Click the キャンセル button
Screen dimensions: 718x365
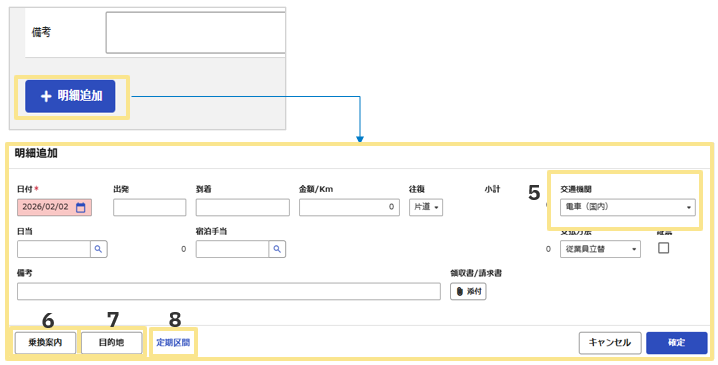[609, 343]
